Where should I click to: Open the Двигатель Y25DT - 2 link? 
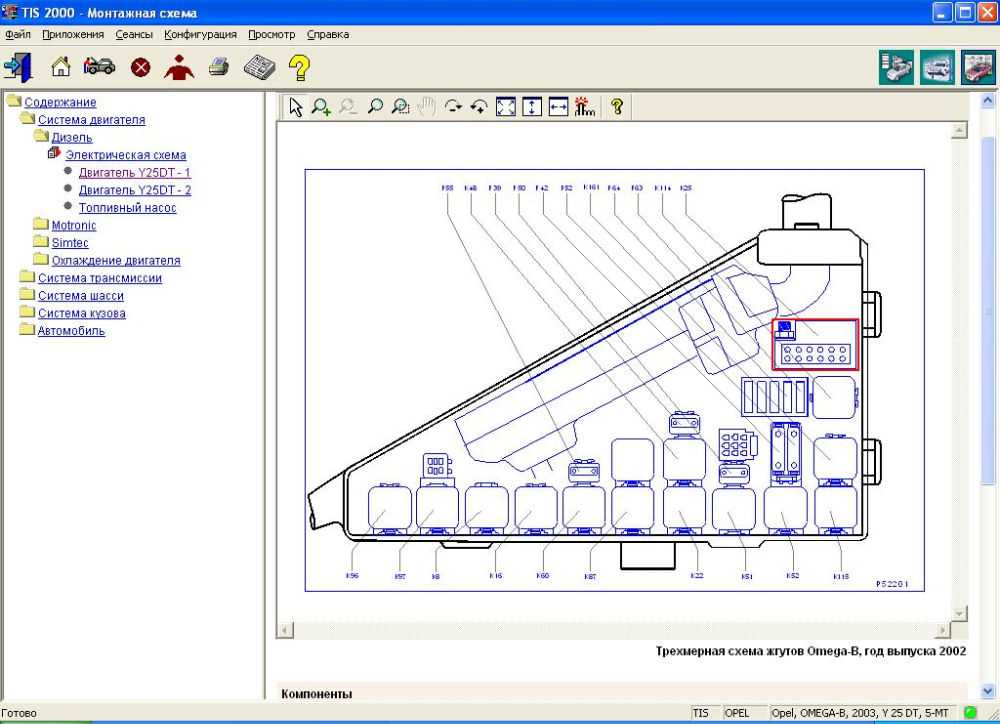(x=135, y=190)
